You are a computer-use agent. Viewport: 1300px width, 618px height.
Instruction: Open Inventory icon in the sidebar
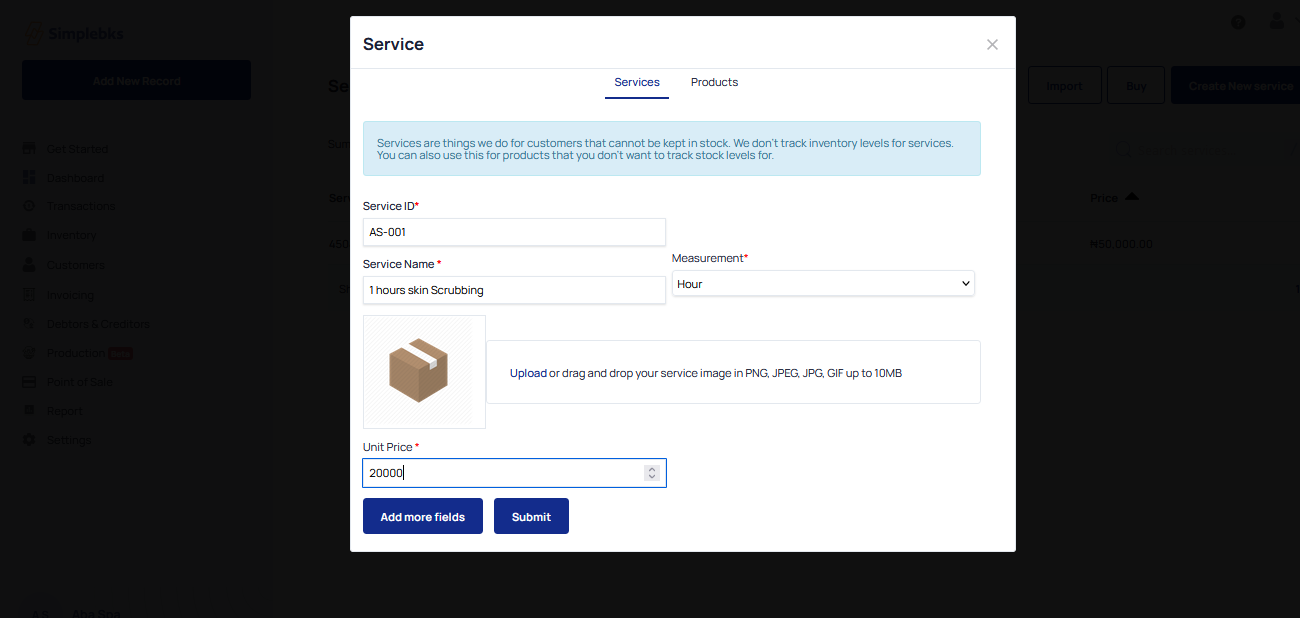click(x=29, y=235)
